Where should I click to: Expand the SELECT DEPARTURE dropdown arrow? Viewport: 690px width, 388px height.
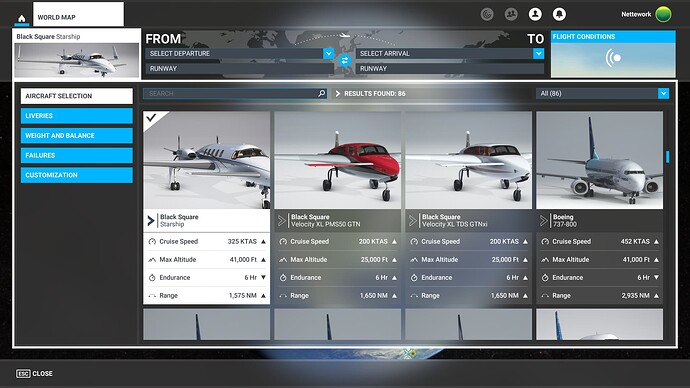pos(329,53)
